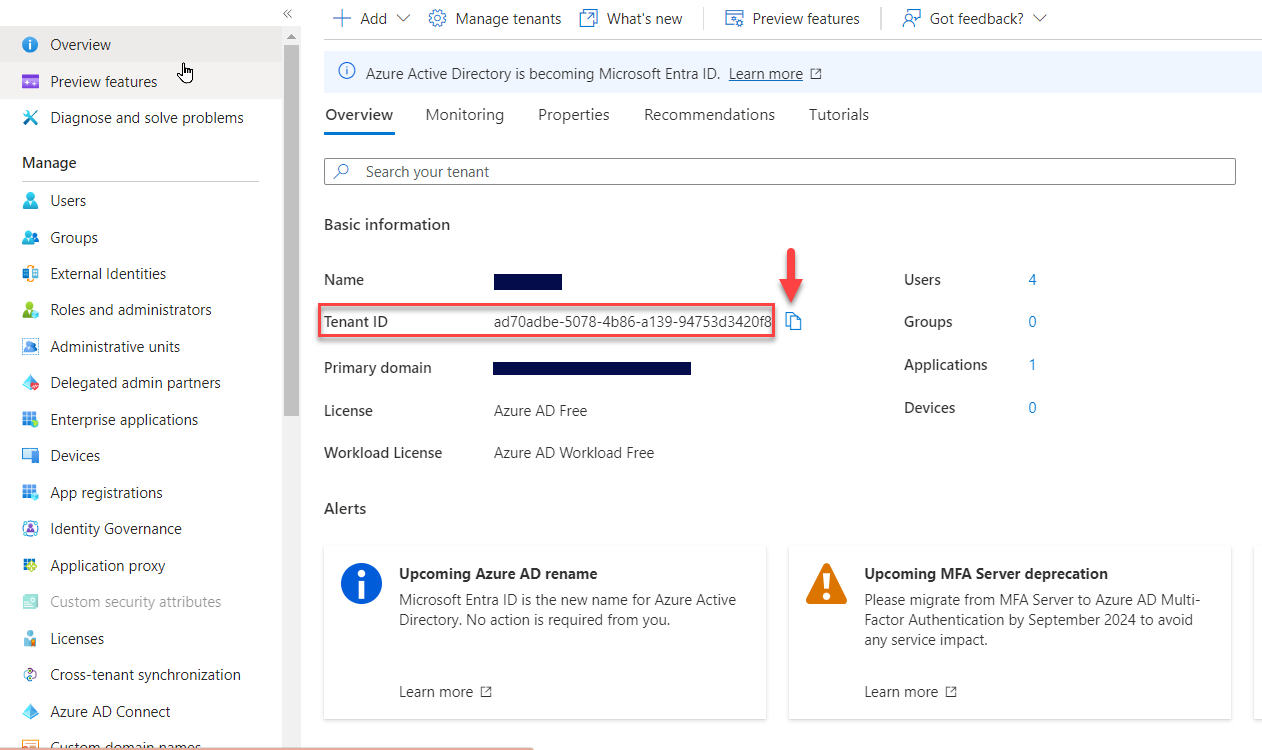
Task: Click Learn more in MFA Server deprecation alert
Action: click(x=911, y=692)
